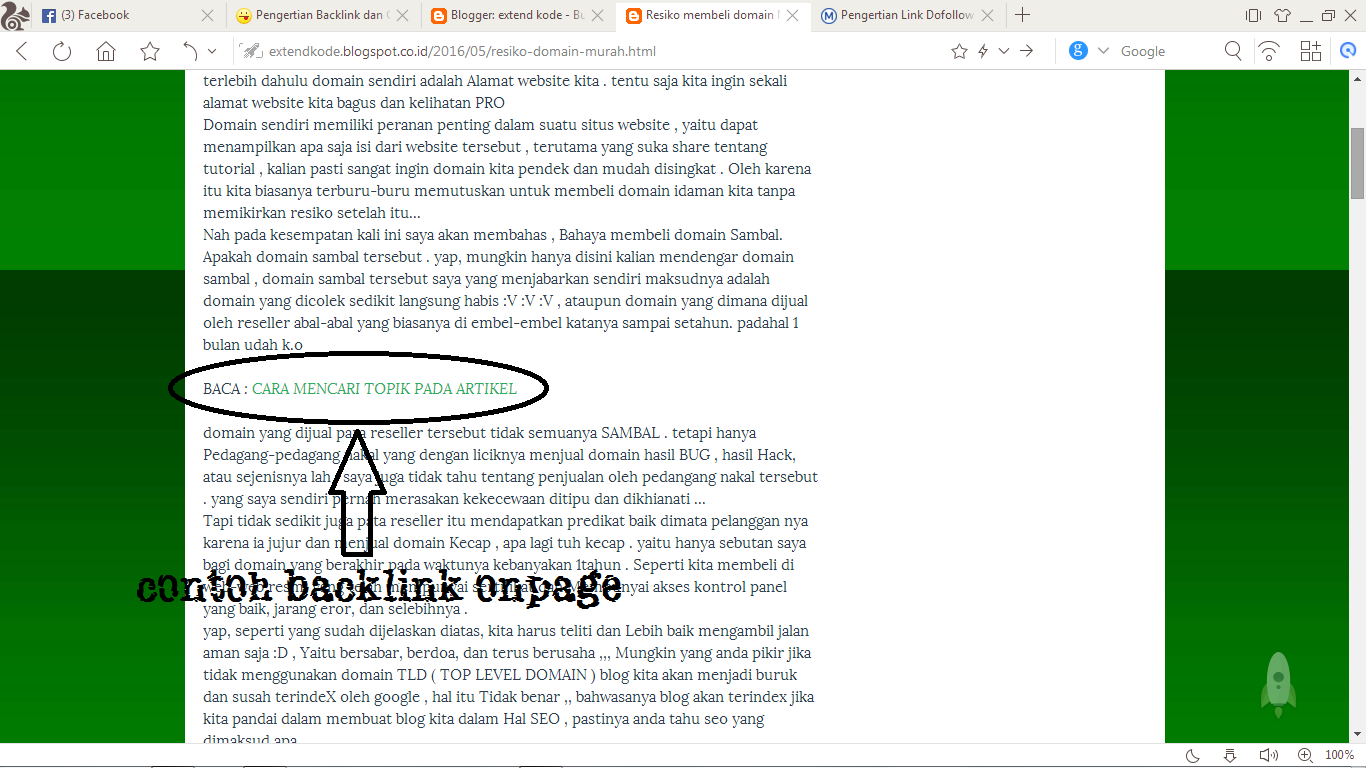Viewport: 1366px width, 768px height.
Task: Mute page audio with the speaker icon
Action: point(1268,755)
